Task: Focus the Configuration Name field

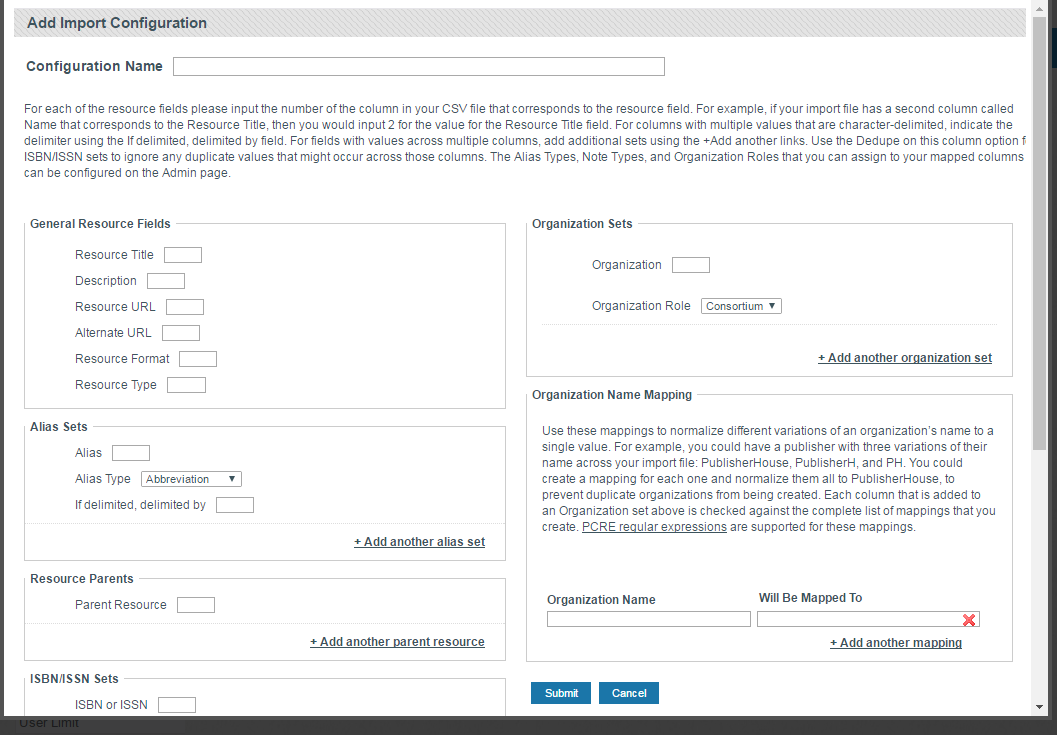Action: tap(419, 67)
